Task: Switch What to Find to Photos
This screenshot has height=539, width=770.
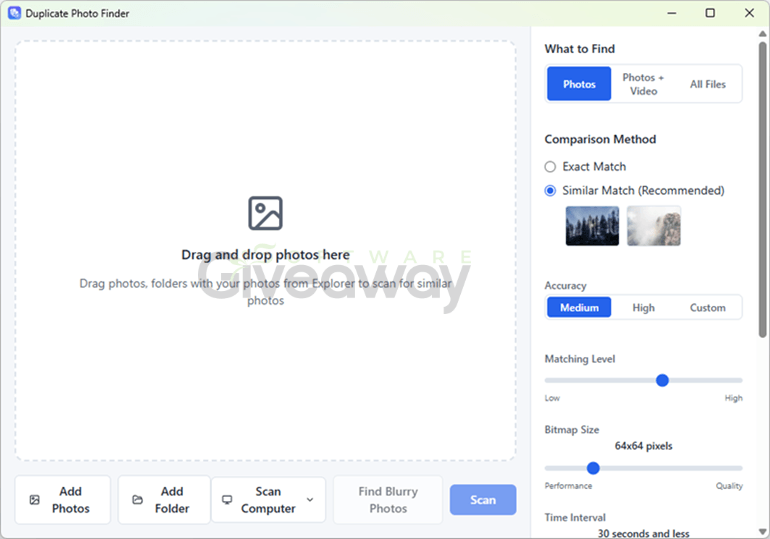Action: (x=579, y=84)
